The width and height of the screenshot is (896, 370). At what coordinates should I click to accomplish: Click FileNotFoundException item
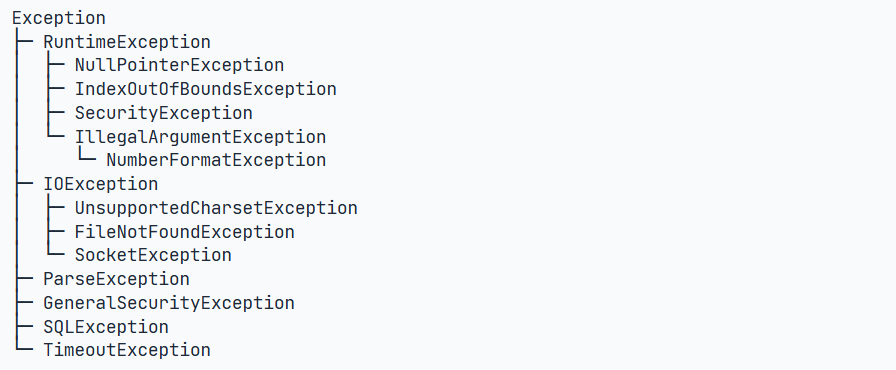pos(185,232)
